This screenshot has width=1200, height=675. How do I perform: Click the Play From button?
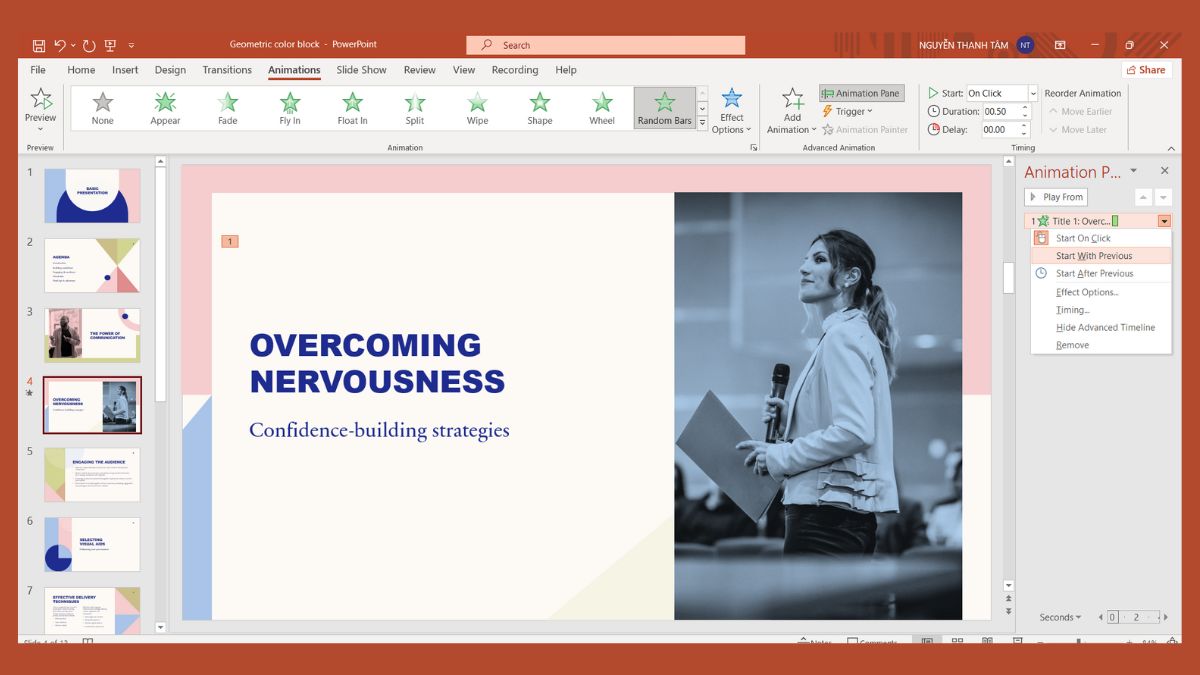1055,196
